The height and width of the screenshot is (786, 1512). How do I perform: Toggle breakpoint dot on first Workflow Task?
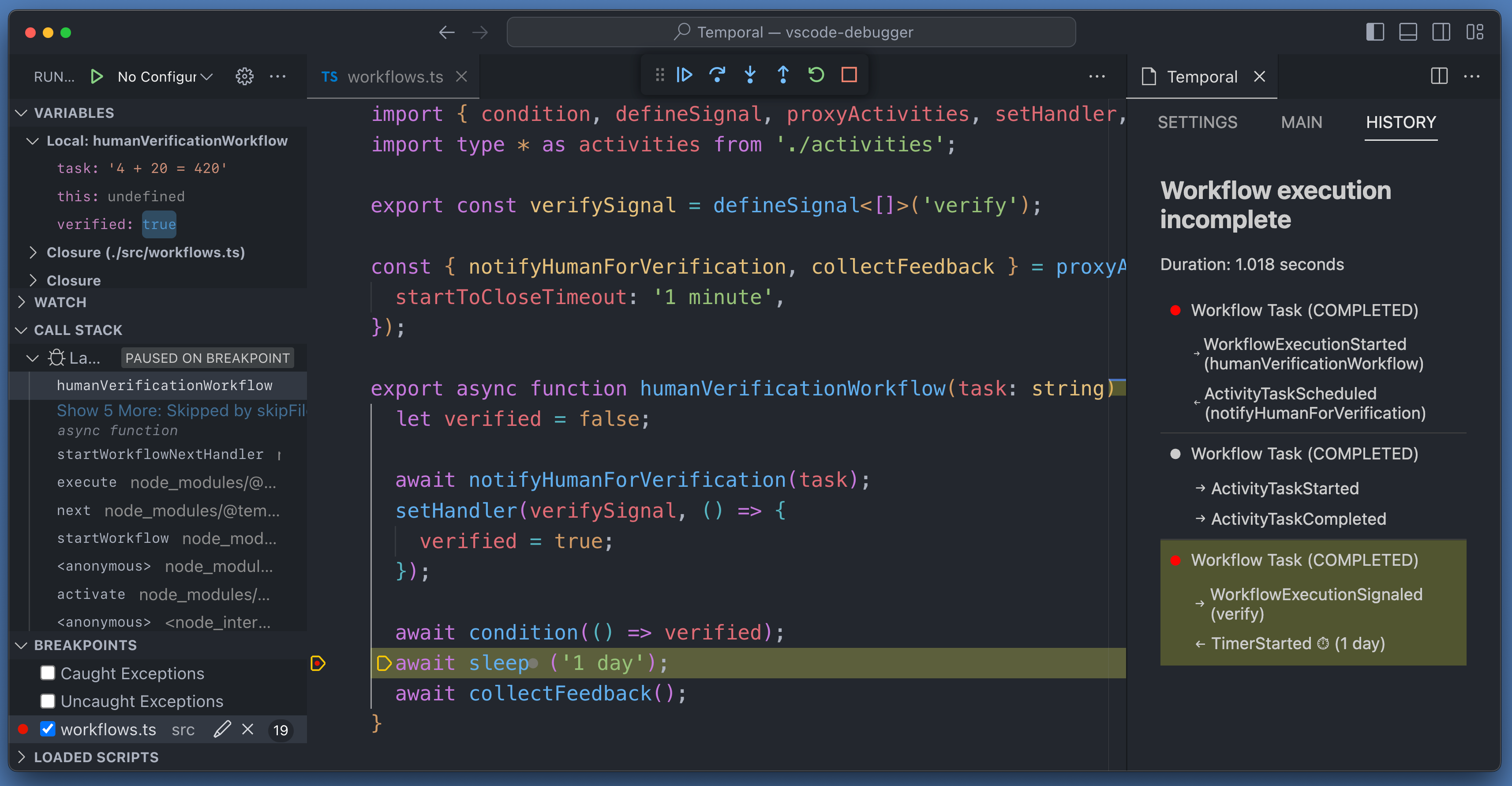point(1175,310)
